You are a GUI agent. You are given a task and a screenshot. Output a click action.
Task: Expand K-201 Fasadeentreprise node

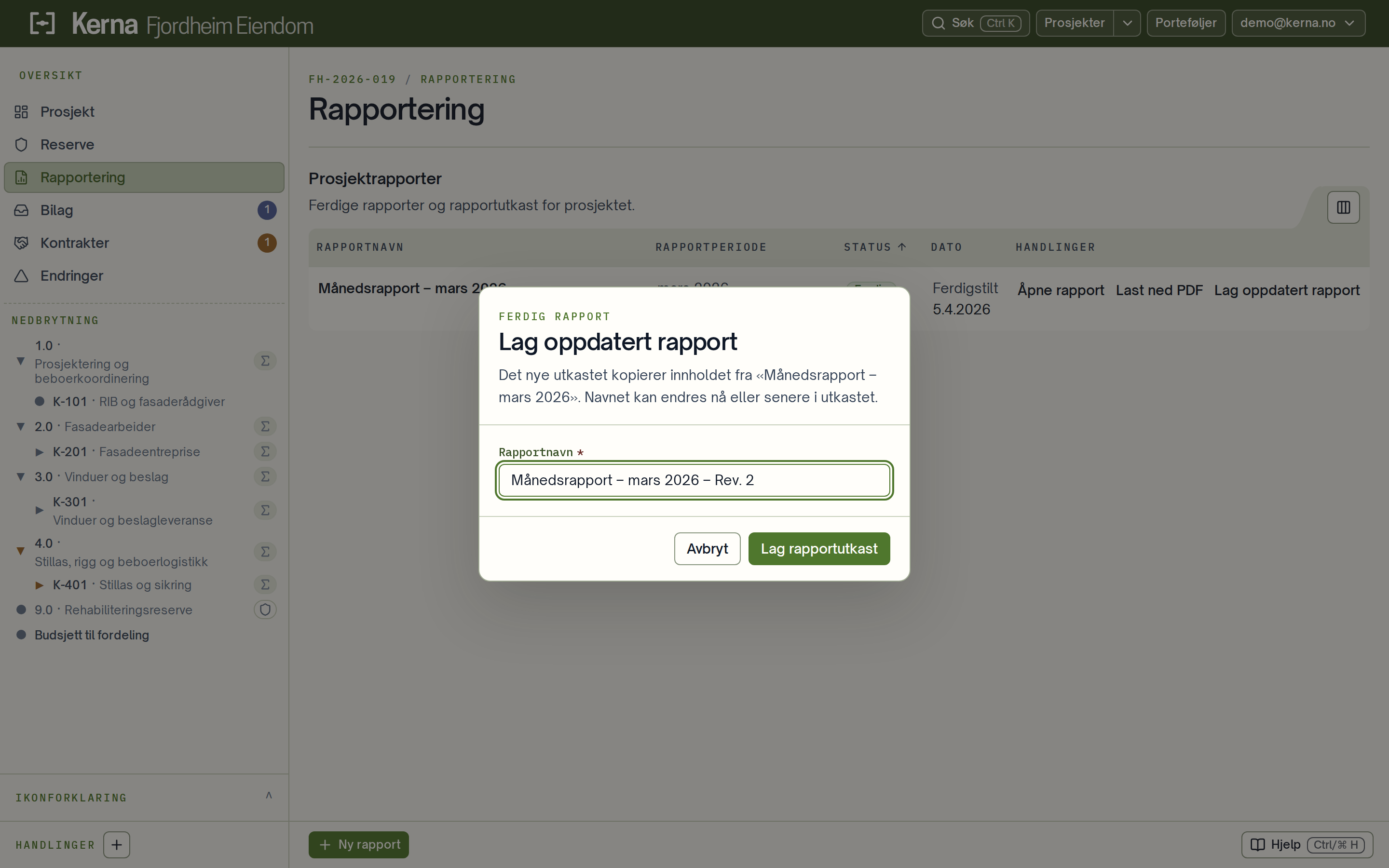39,452
